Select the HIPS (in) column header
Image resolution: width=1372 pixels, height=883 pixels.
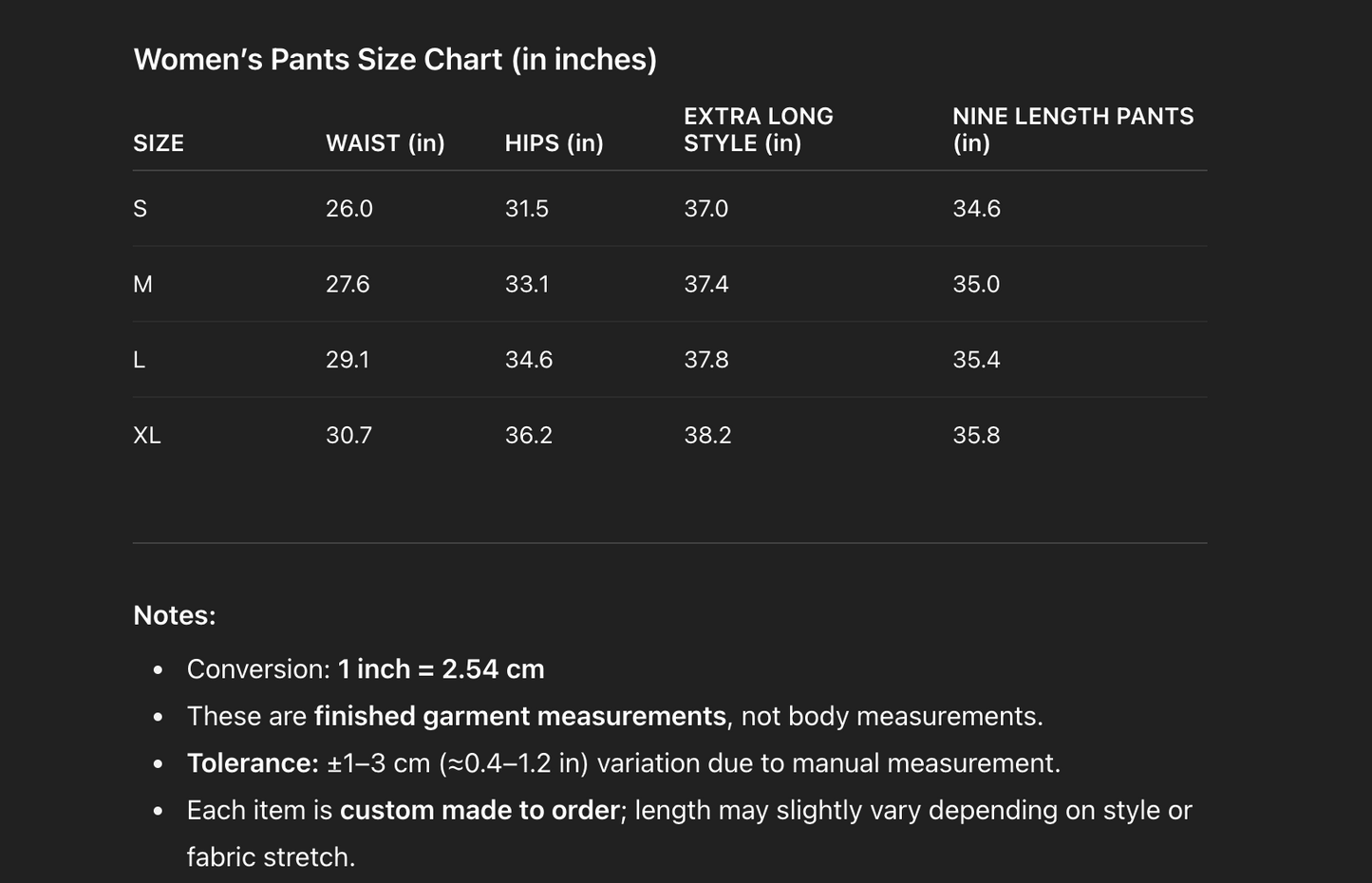pos(554,143)
